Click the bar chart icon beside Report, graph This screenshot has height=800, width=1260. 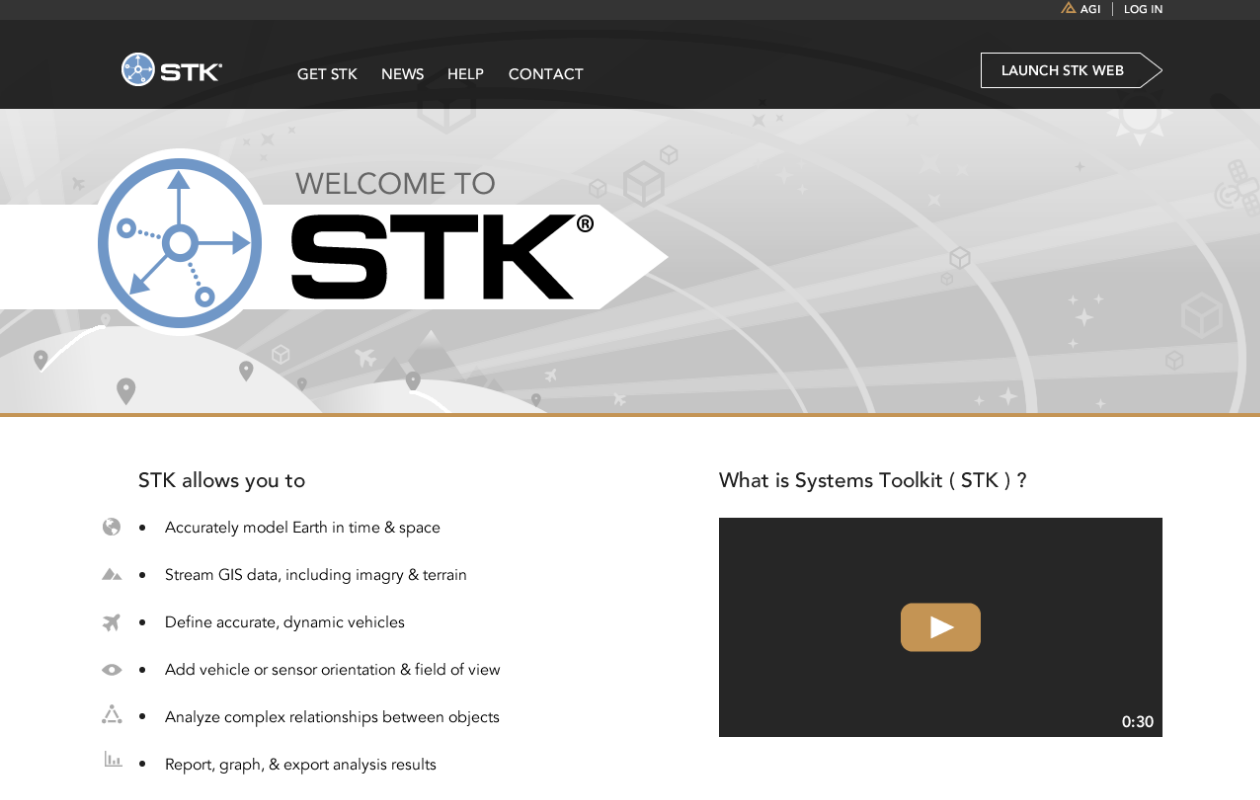click(113, 760)
